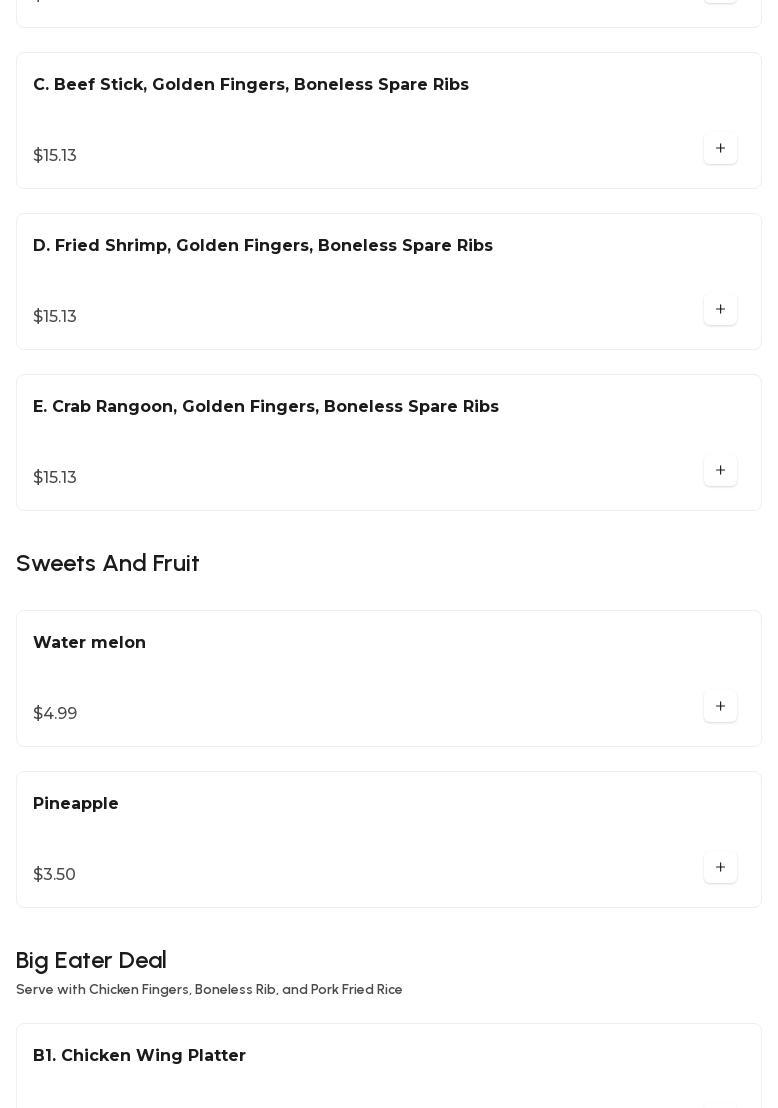
Task: Click the Sweets And Fruit section heading
Action: tap(108, 564)
